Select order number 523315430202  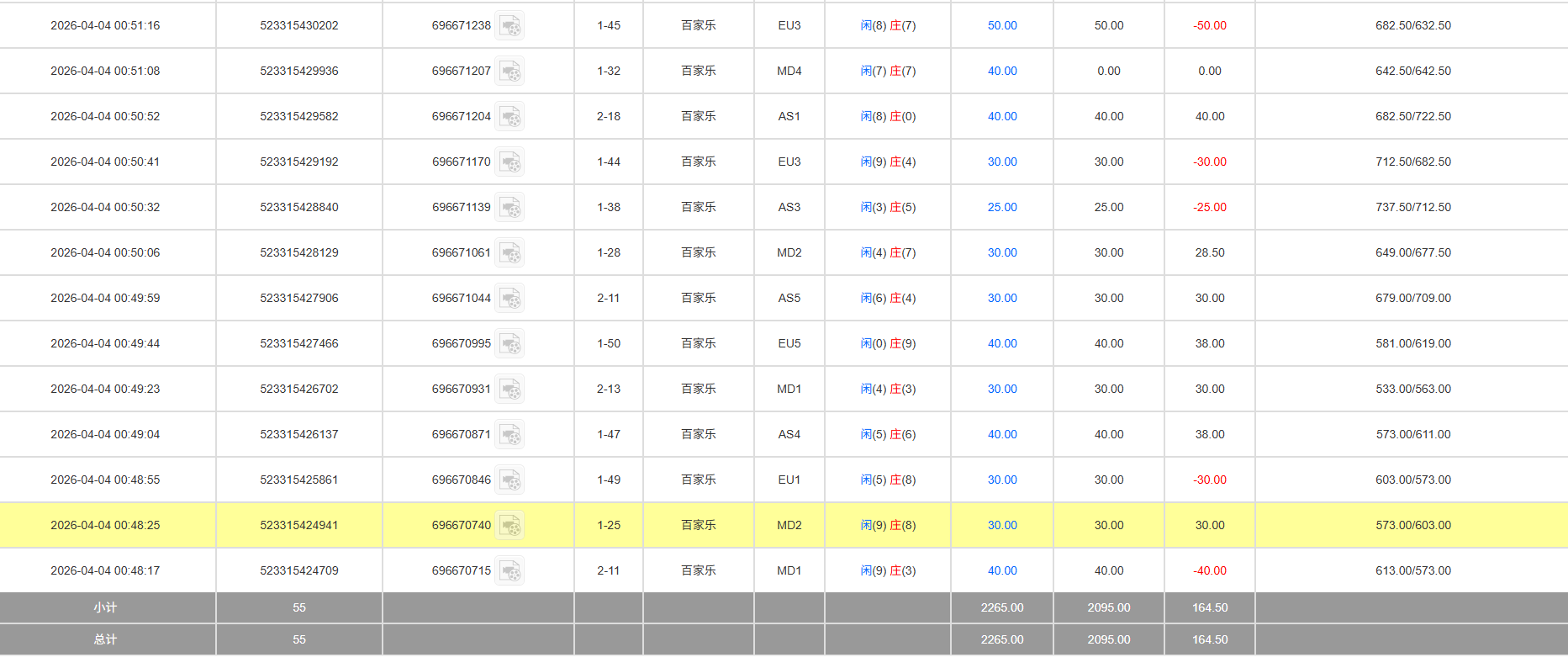pyautogui.click(x=298, y=26)
